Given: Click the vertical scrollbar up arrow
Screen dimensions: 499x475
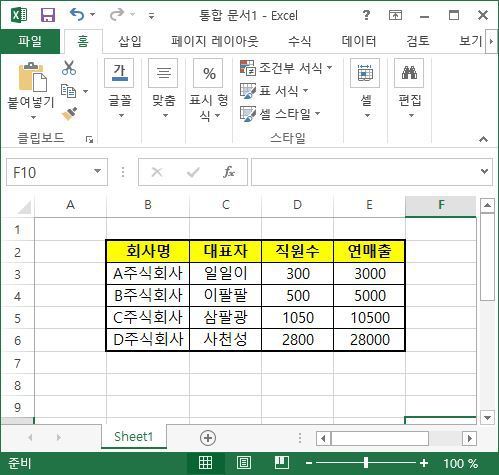Looking at the screenshot, I should pos(487,205).
